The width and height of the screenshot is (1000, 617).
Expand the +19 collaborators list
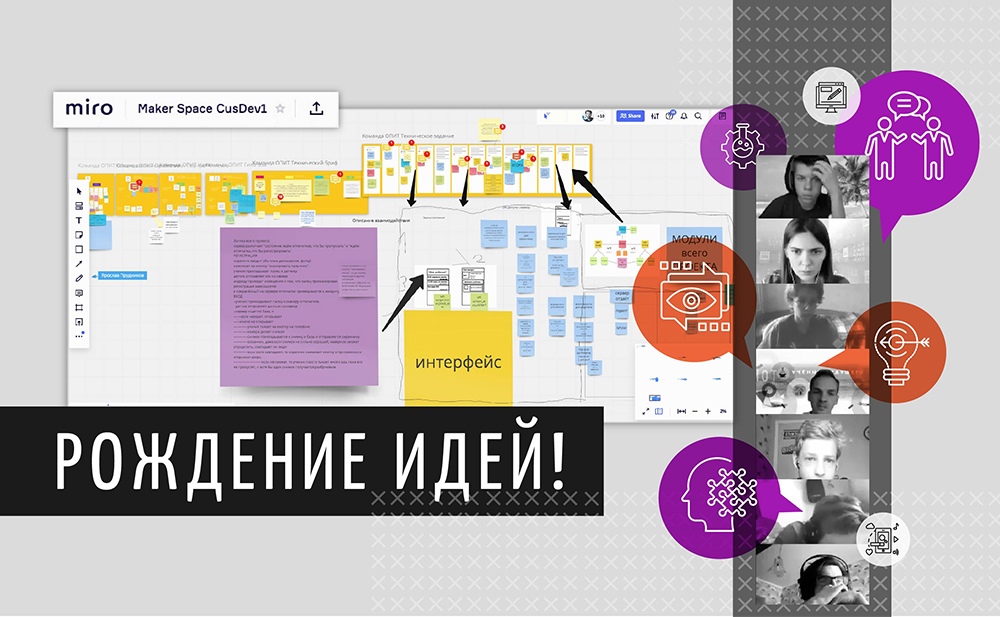point(600,116)
